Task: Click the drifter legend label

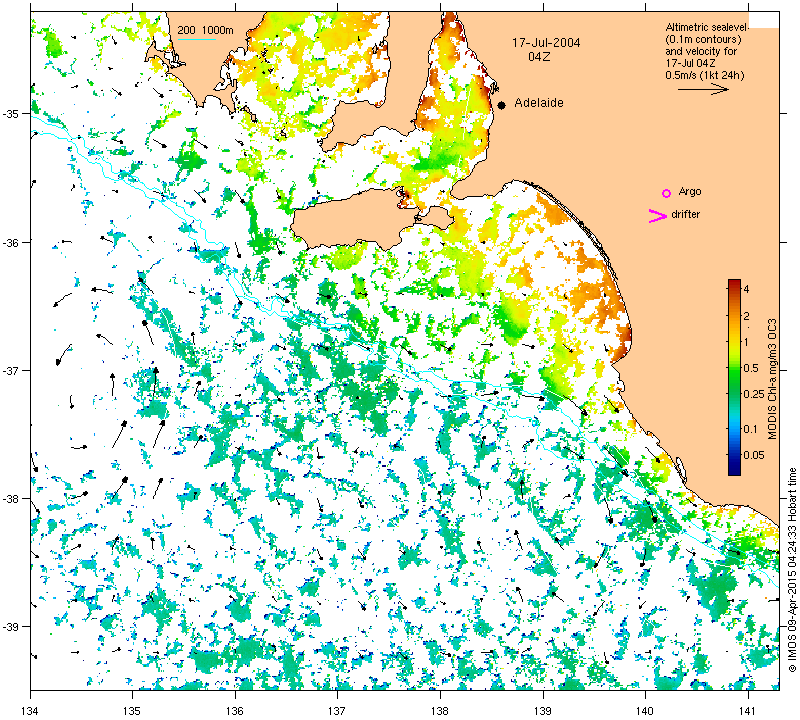Action: 685,214
